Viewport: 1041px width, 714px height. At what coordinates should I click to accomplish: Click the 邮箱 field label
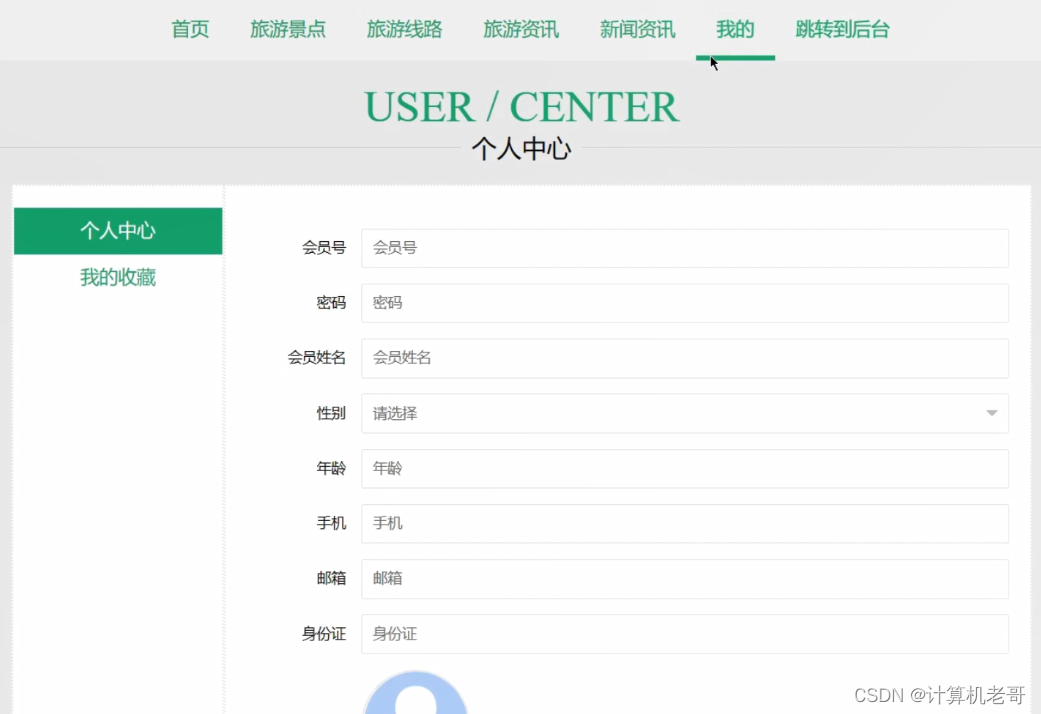coord(331,579)
